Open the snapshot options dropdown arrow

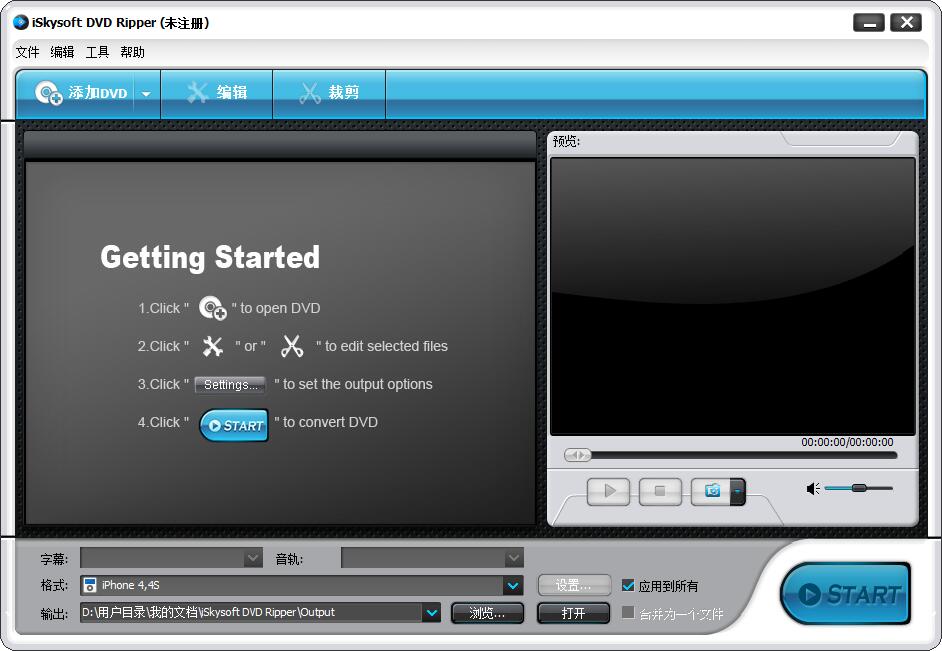tap(738, 491)
